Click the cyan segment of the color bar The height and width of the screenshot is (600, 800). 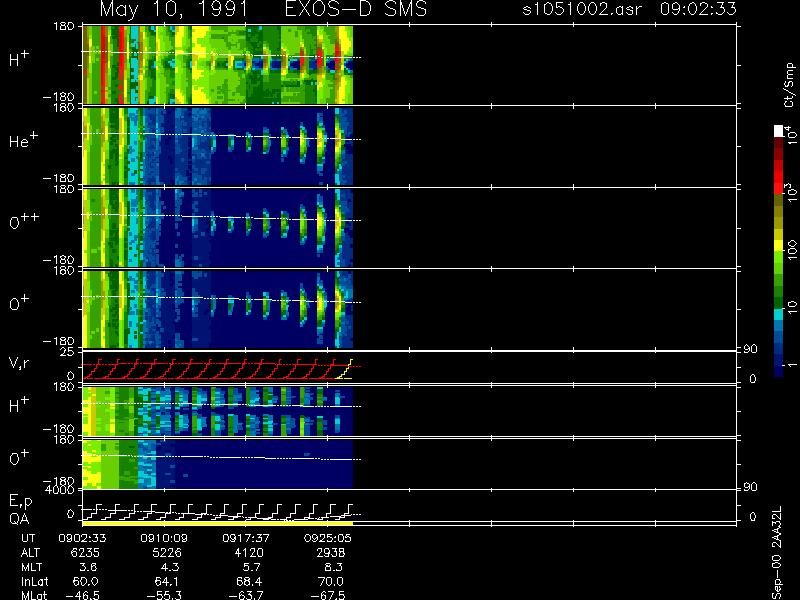(x=779, y=315)
